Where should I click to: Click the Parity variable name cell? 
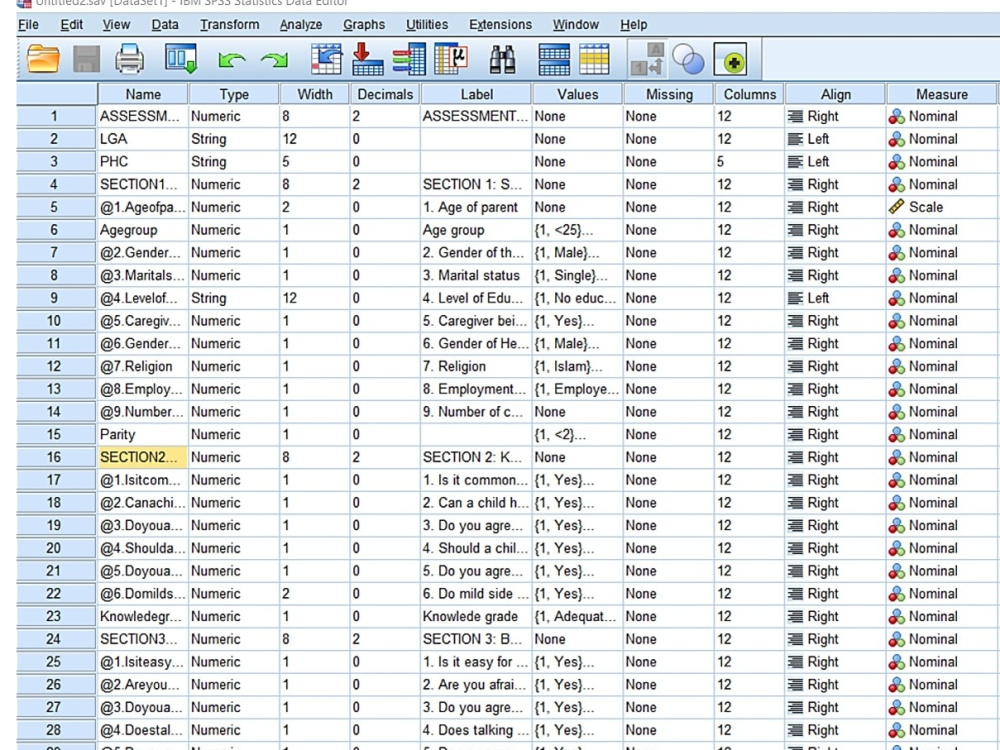coord(143,434)
